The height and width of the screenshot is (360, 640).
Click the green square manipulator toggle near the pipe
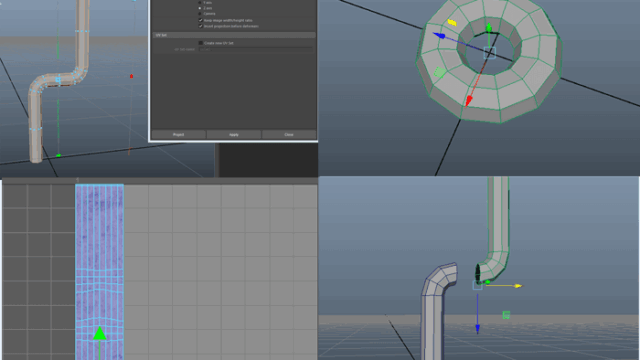(x=506, y=315)
